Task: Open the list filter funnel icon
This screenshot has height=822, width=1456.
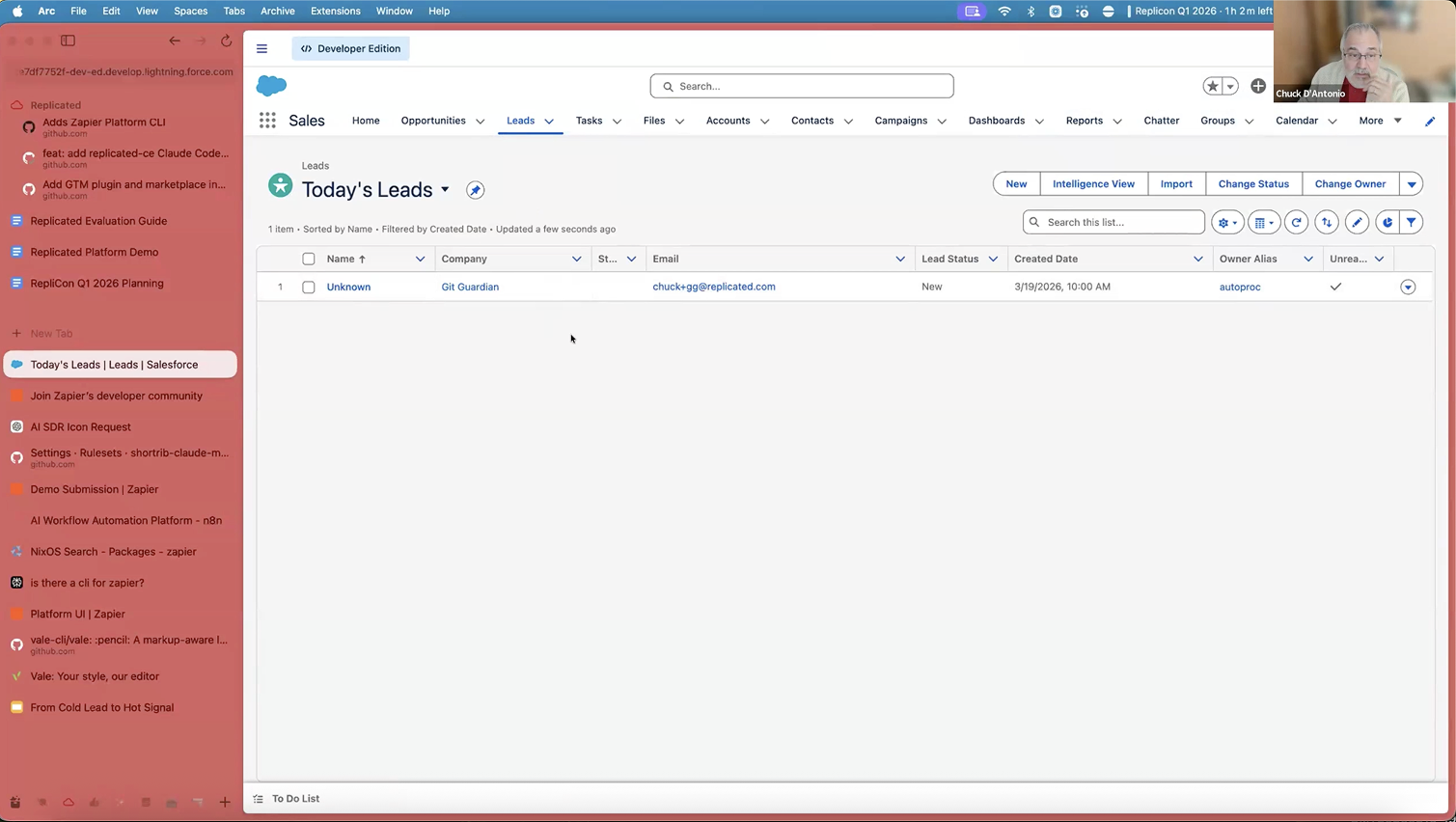Action: point(1411,222)
